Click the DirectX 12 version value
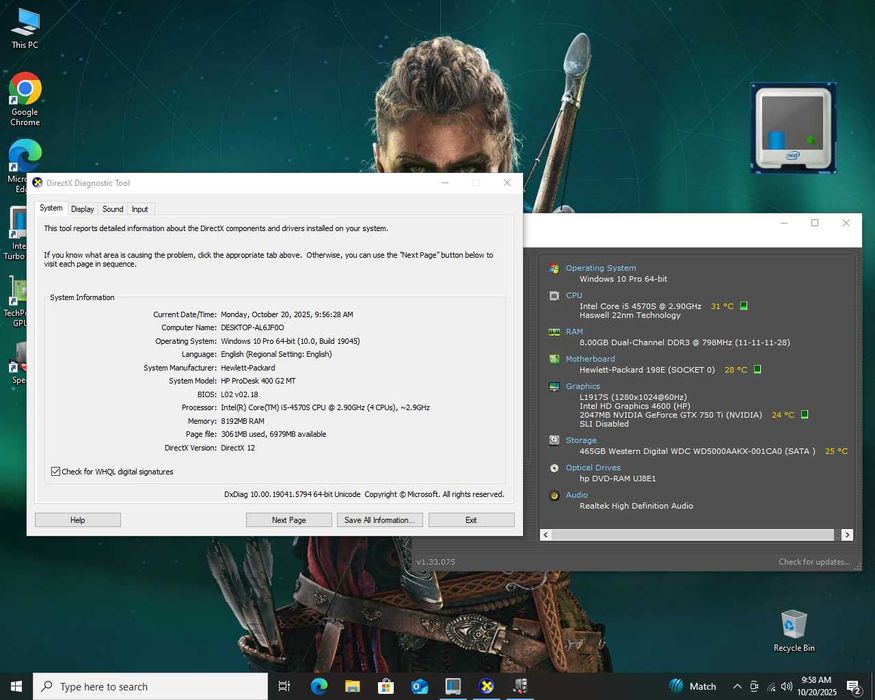Screen dimensions: 875x700 click(x=238, y=448)
